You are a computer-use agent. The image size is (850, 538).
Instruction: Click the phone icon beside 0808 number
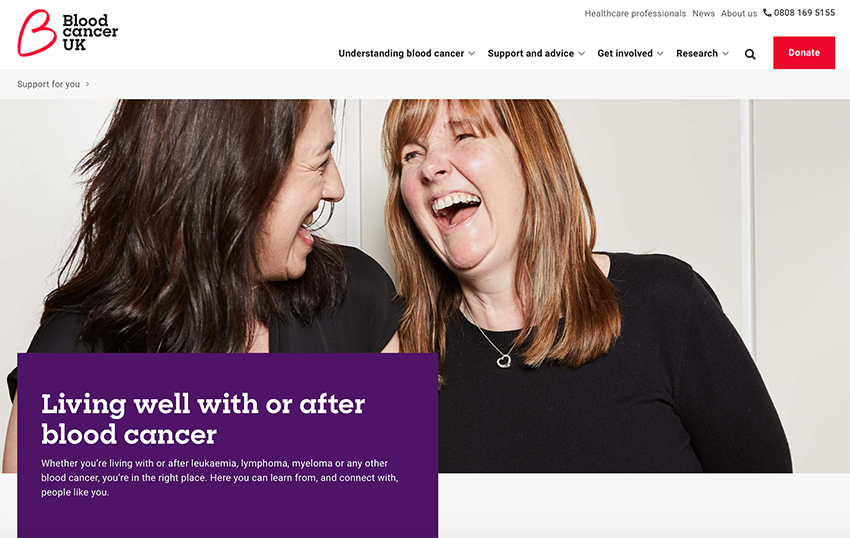pyautogui.click(x=767, y=12)
